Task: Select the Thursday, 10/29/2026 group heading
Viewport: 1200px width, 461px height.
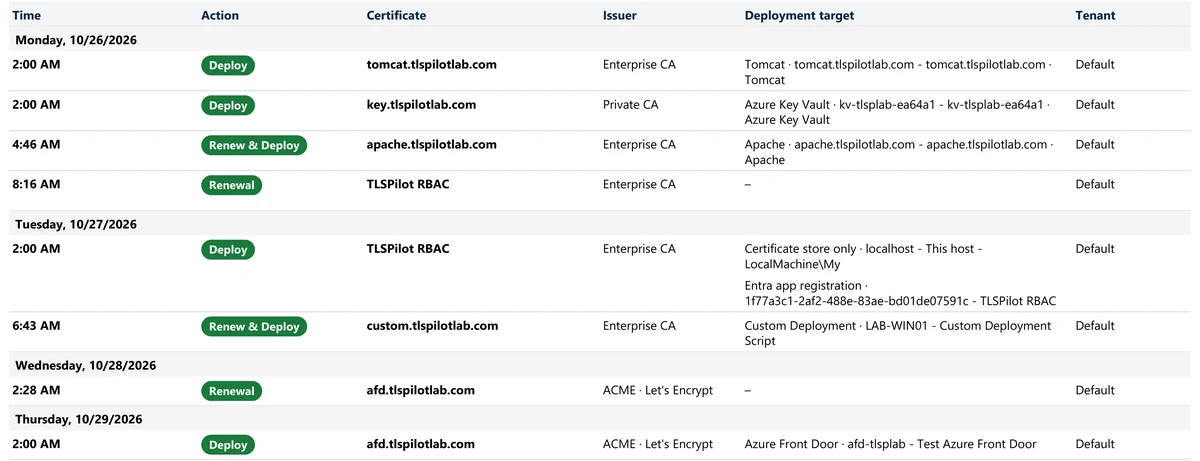Action: click(79, 419)
